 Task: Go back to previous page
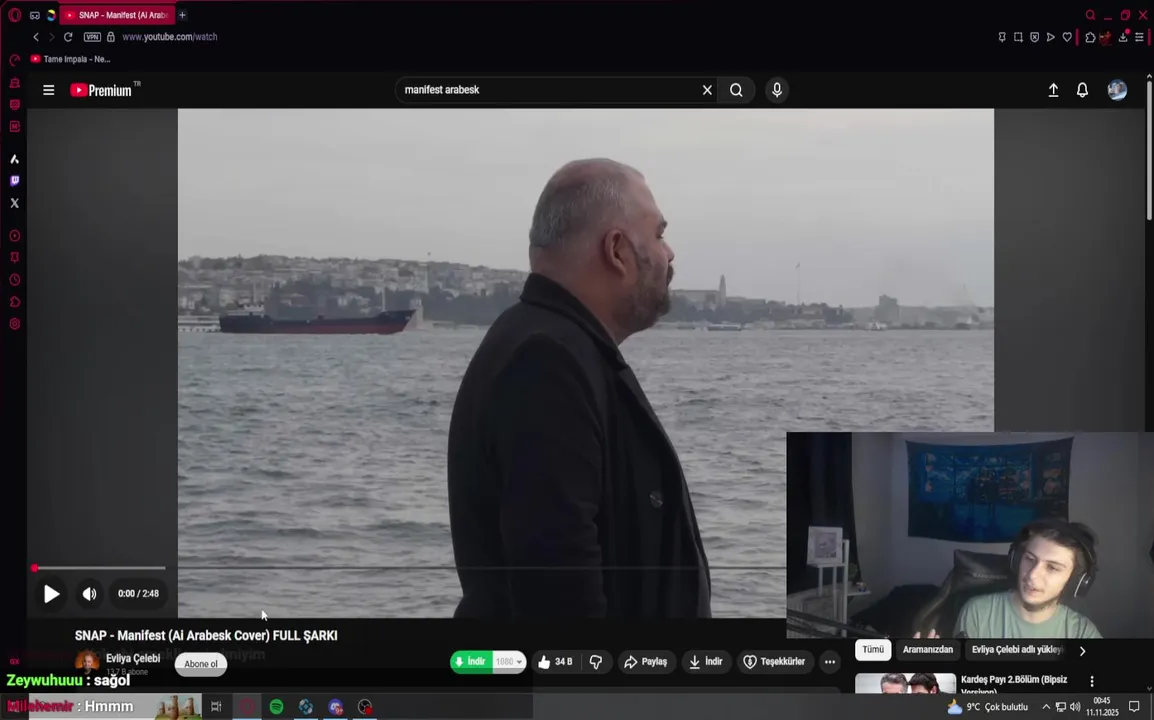35,37
